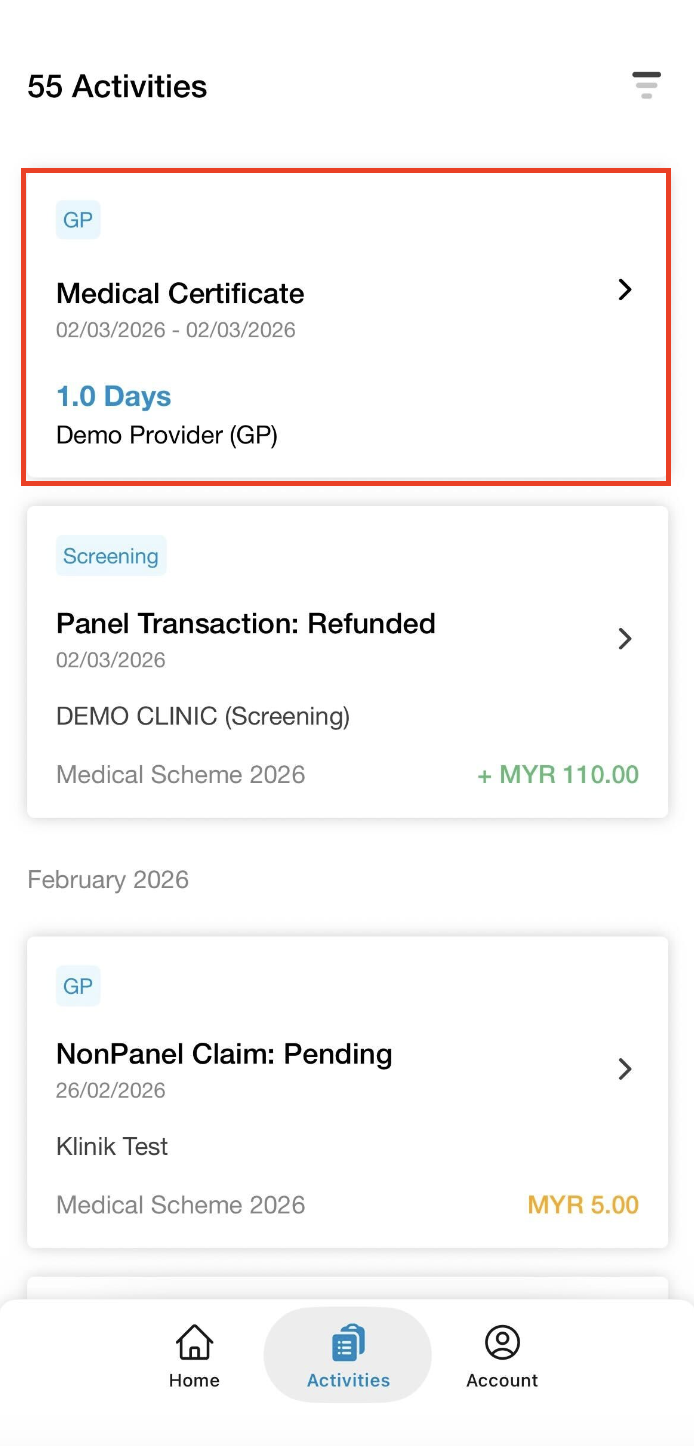This screenshot has height=1446, width=694.
Task: Click the DEMO CLINIC (Screening) provider name
Action: tap(203, 716)
